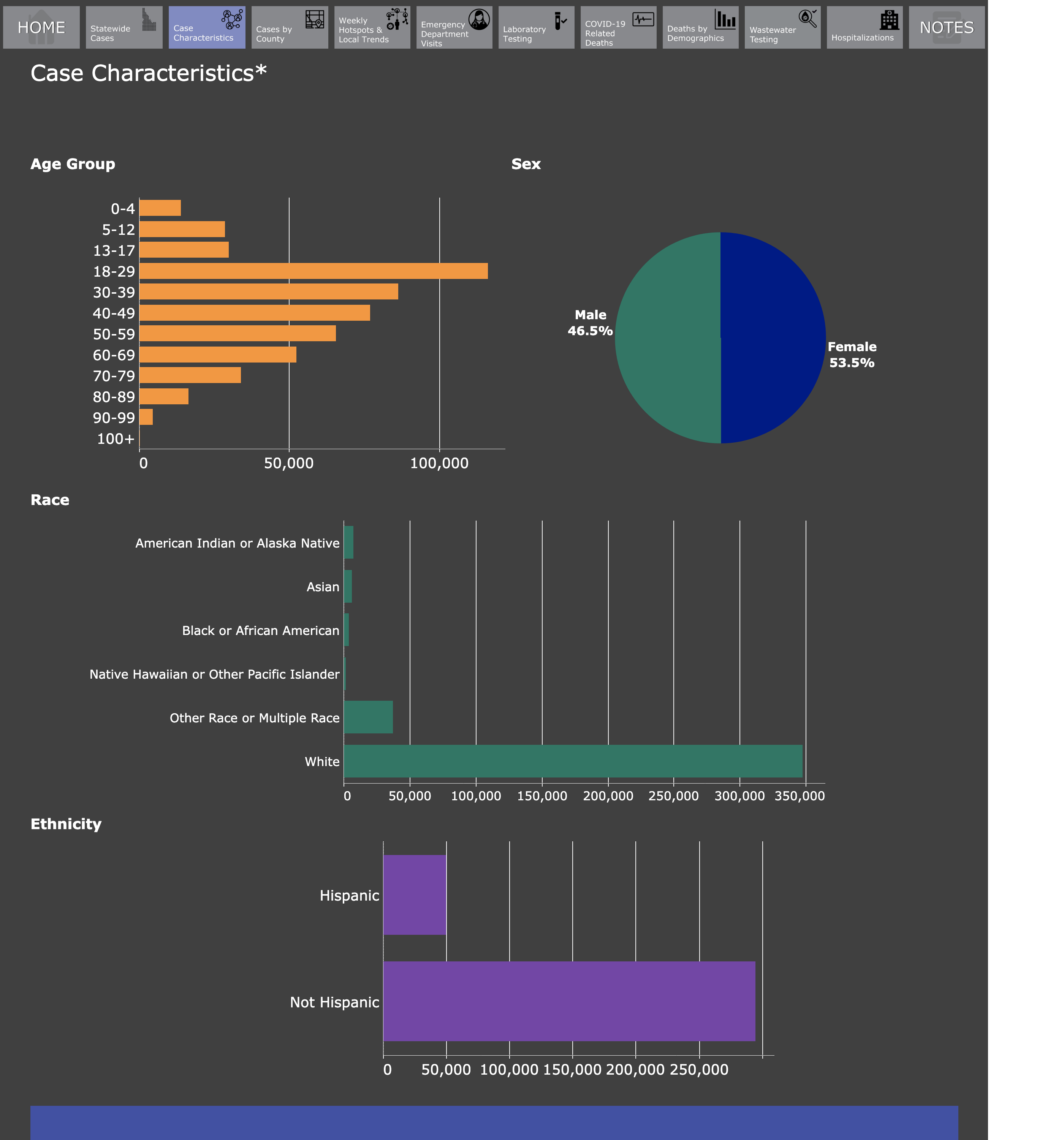Click the bar chart icon on Deaths by Demographics
The width and height of the screenshot is (1064, 1140).
click(x=725, y=19)
